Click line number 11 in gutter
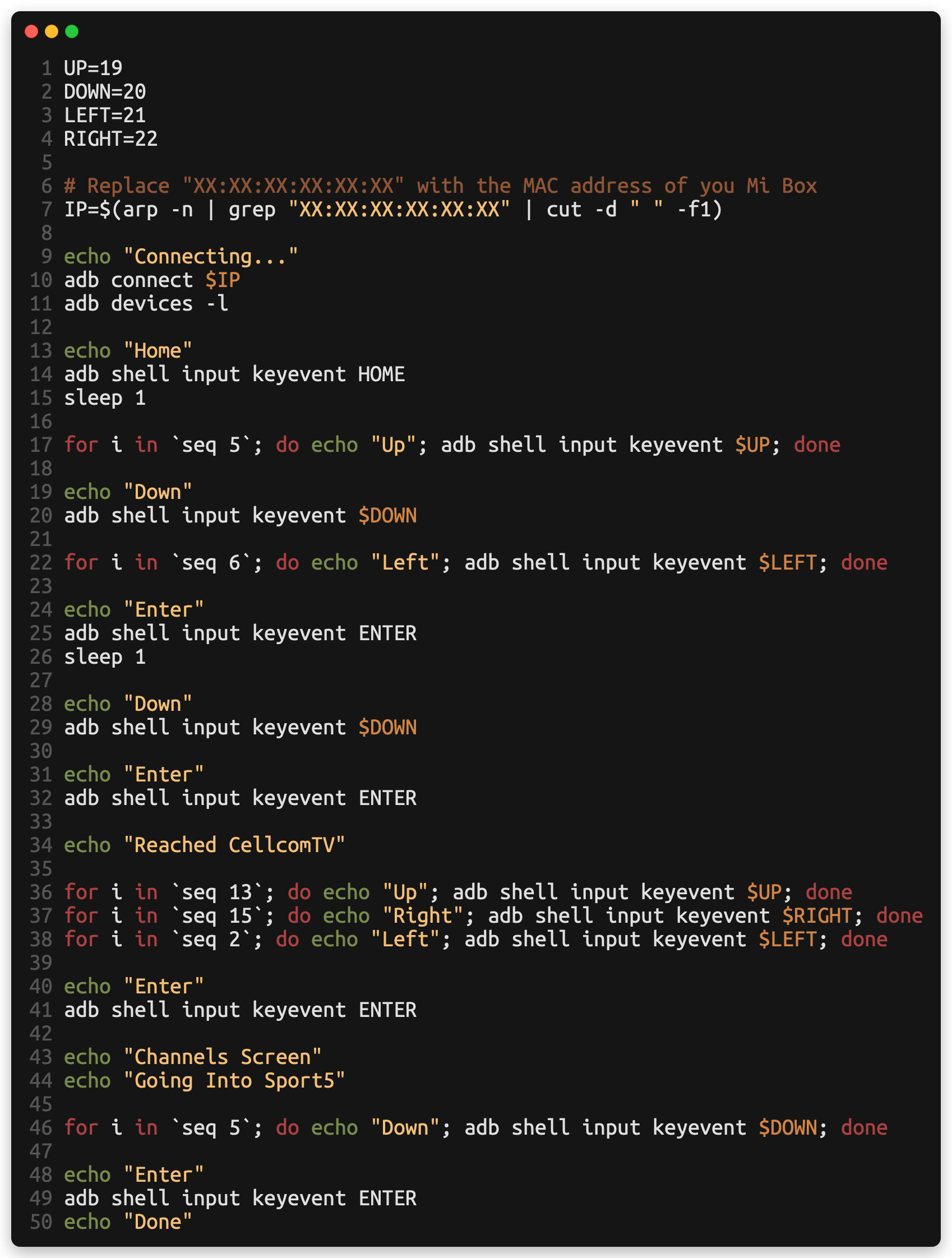Image resolution: width=952 pixels, height=1258 pixels. point(41,304)
